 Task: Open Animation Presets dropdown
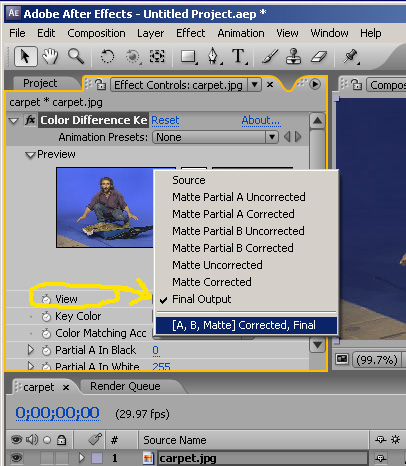point(215,137)
